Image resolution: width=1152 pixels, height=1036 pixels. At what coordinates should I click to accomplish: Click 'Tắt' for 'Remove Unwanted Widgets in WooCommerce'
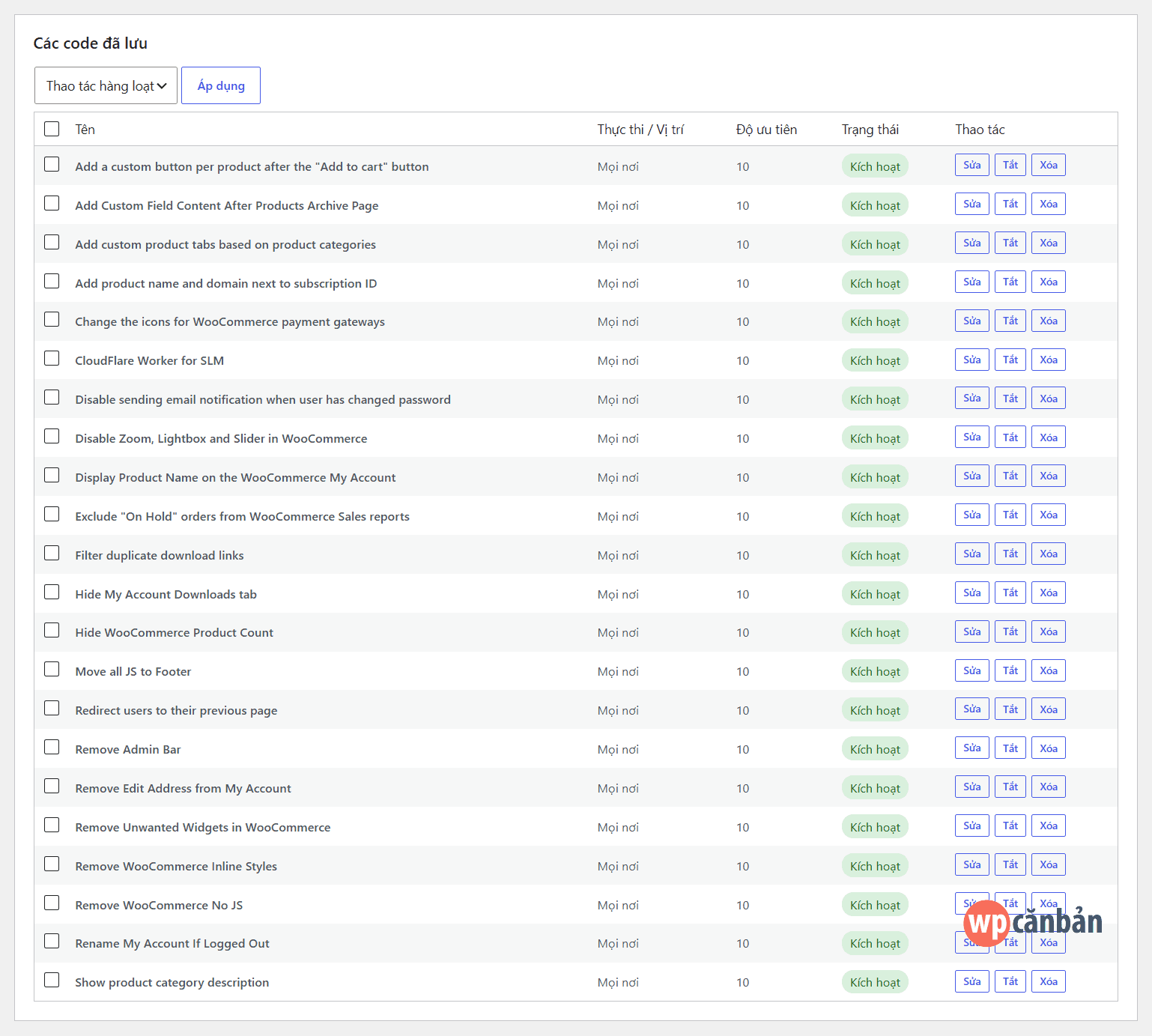1010,826
